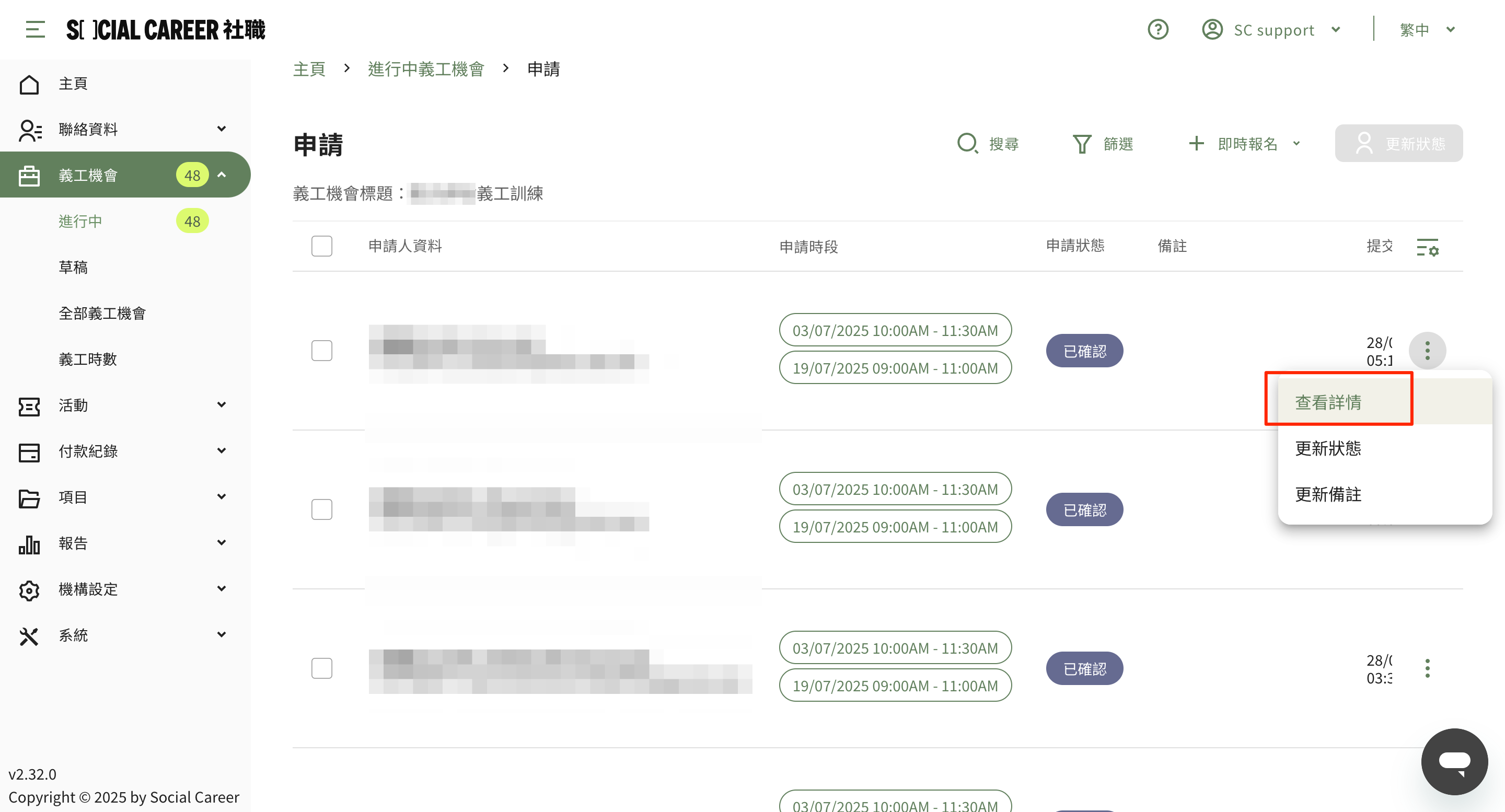Image resolution: width=1505 pixels, height=812 pixels.
Task: Open the SC support account menu
Action: tap(1272, 29)
